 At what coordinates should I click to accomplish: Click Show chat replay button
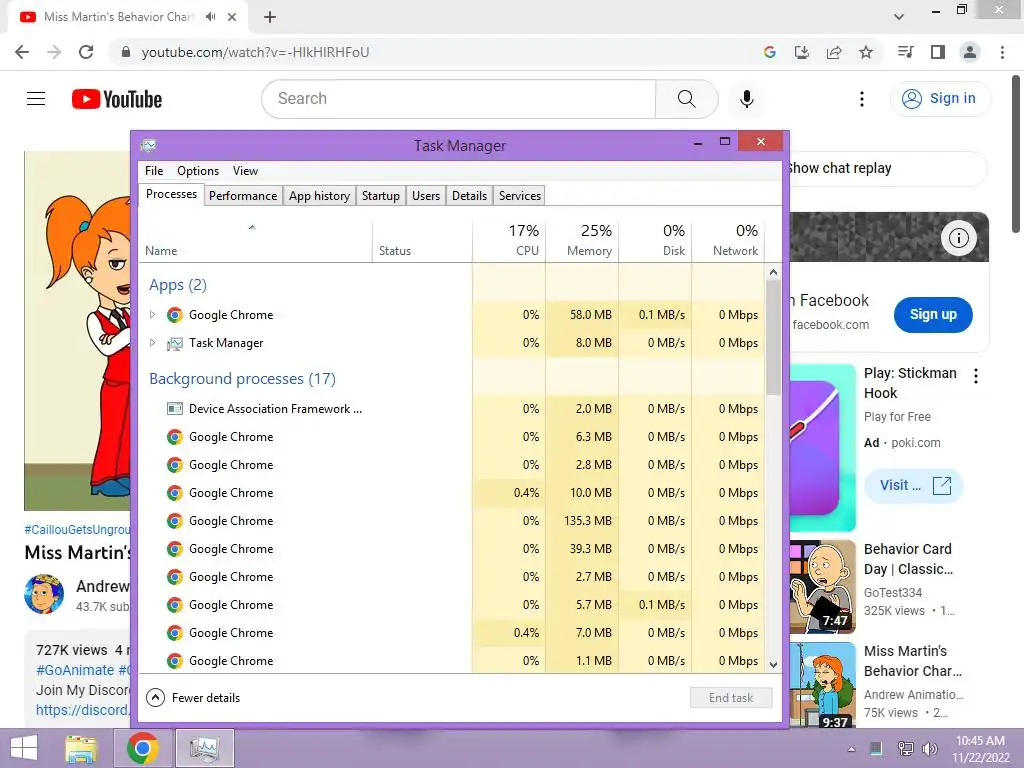coord(887,168)
